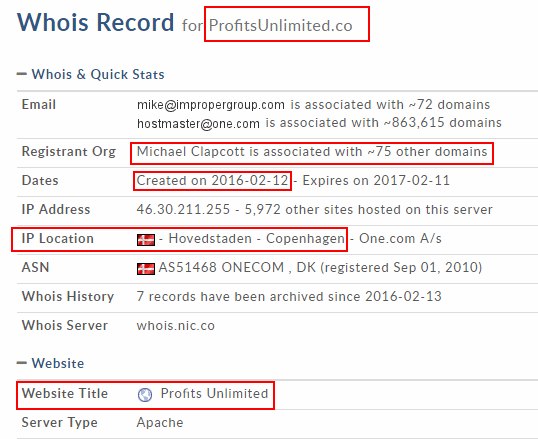Click Created on 2016-02-12 date
Viewport: 538px width, 439px height.
[212, 180]
